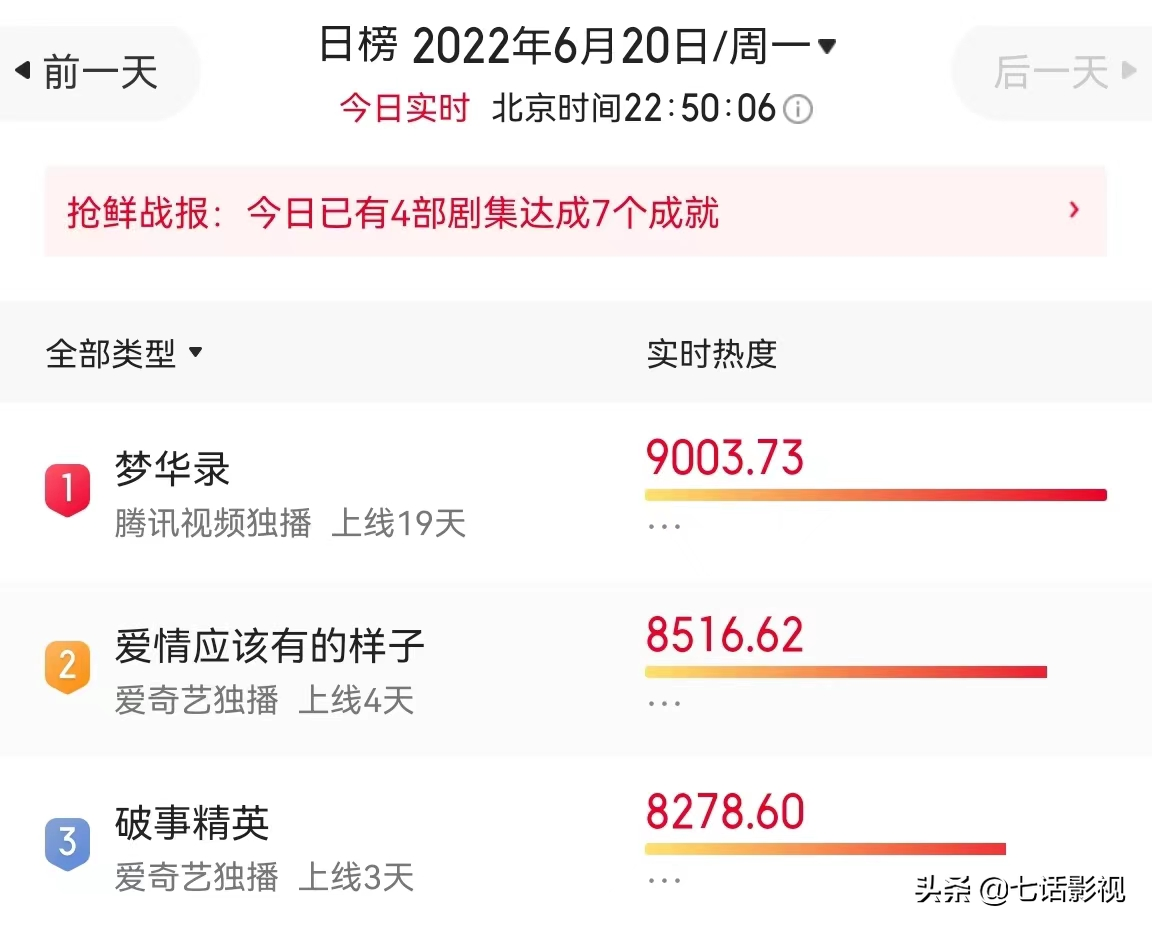The height and width of the screenshot is (931, 1152).
Task: Go to the previous day (前一天)
Action: tap(87, 72)
